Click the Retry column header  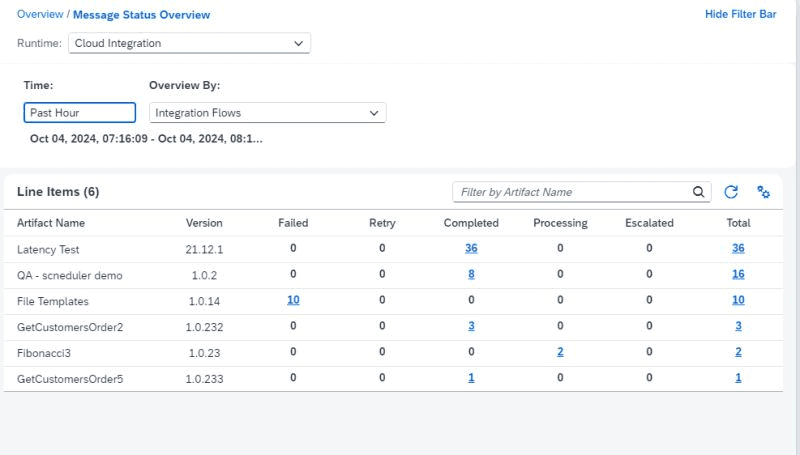pos(382,223)
